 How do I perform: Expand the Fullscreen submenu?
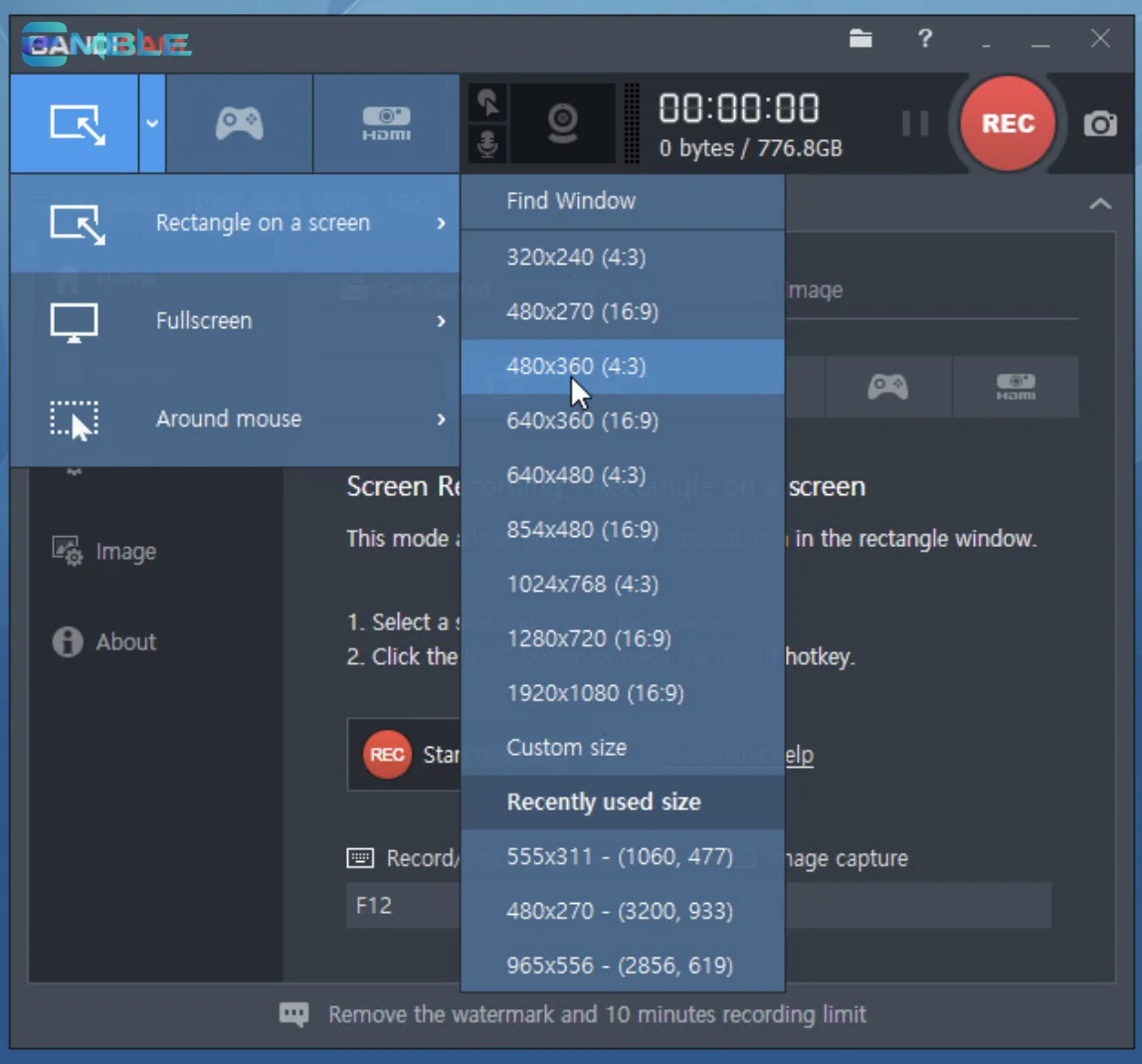point(235,321)
